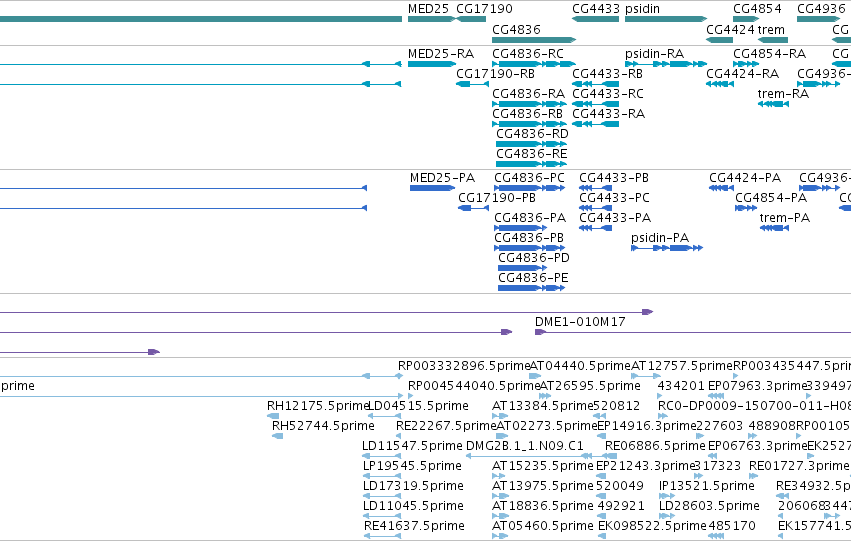Select the AT15235.5prime EST label
Viewport: 851px width, 541px height.
tap(543, 467)
